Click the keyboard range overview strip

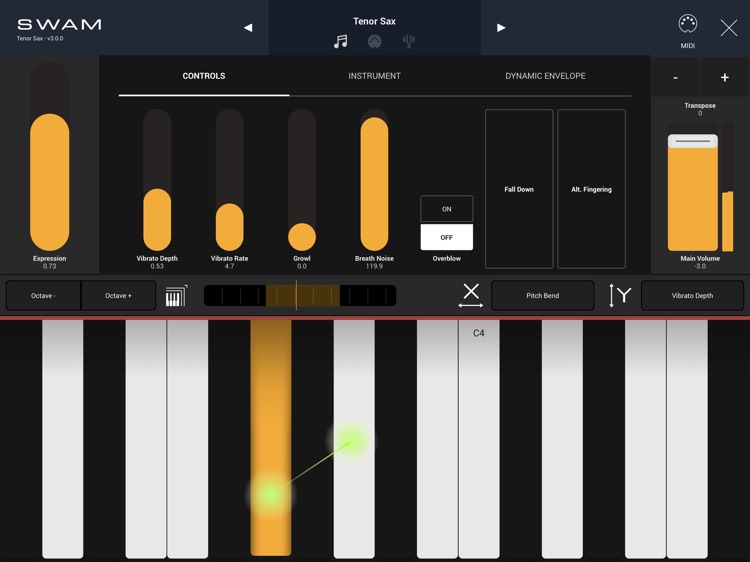click(300, 296)
